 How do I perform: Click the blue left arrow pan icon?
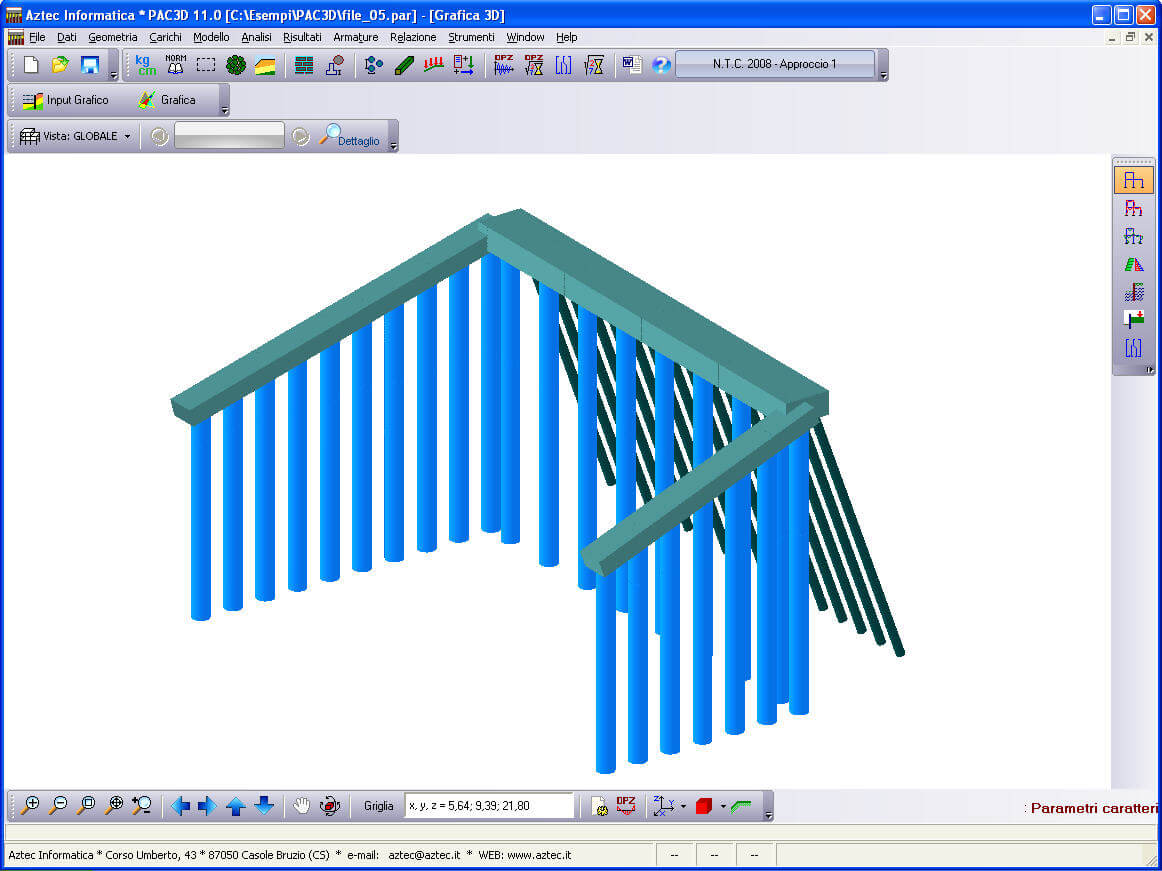(x=180, y=806)
